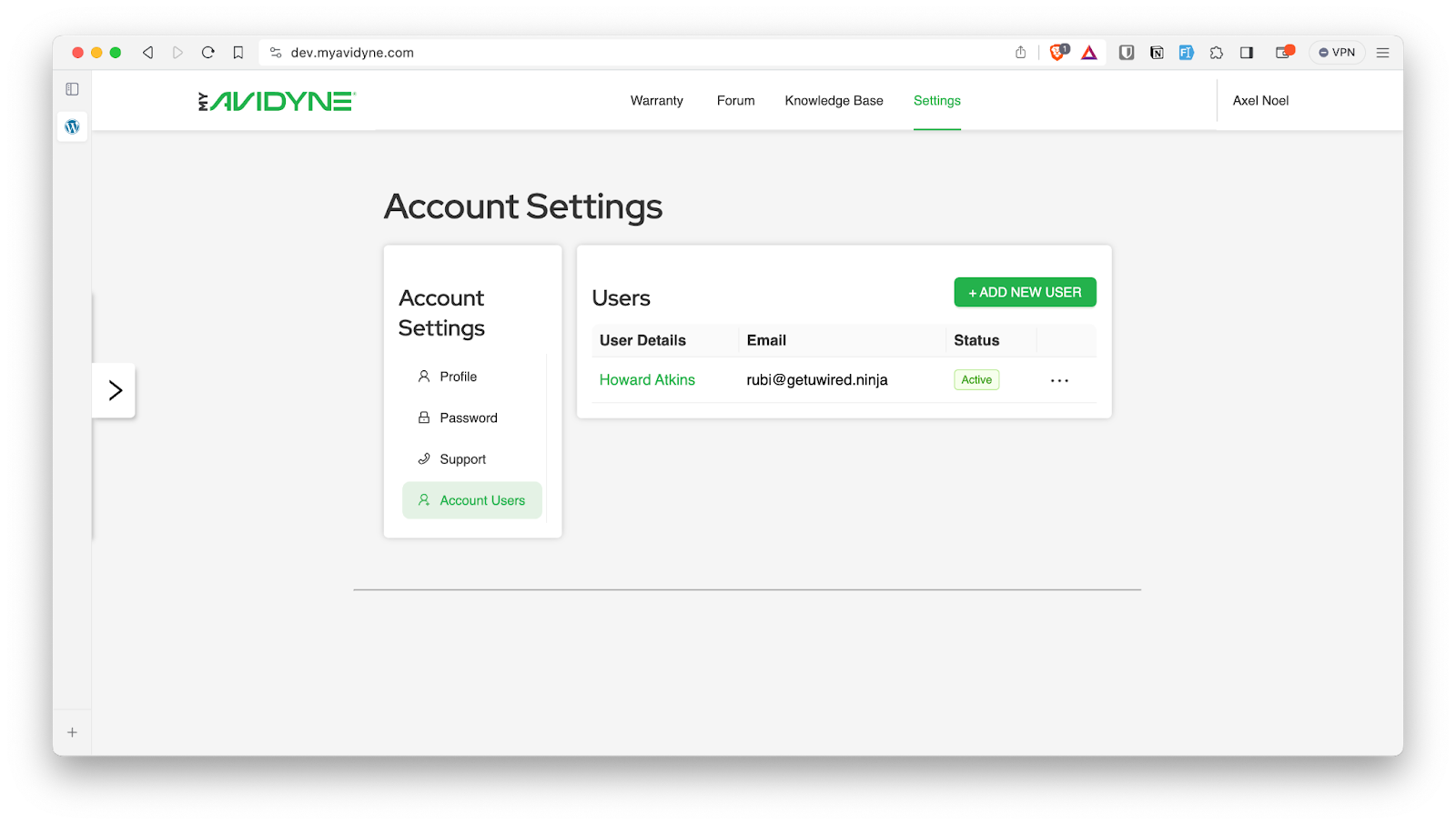Open the wallet icon with red badge
This screenshot has width=1456, height=825.
pyautogui.click(x=1284, y=52)
